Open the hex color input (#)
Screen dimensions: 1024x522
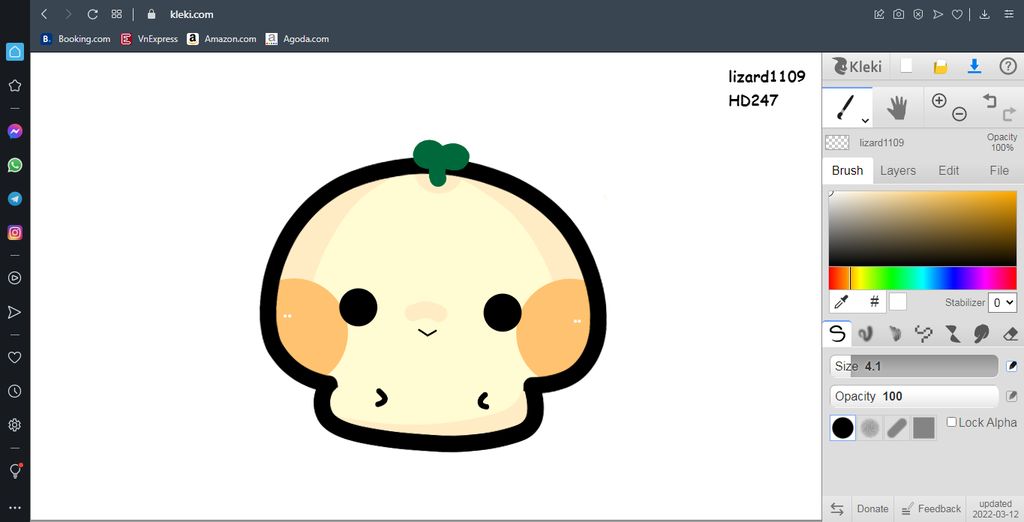[x=874, y=302]
